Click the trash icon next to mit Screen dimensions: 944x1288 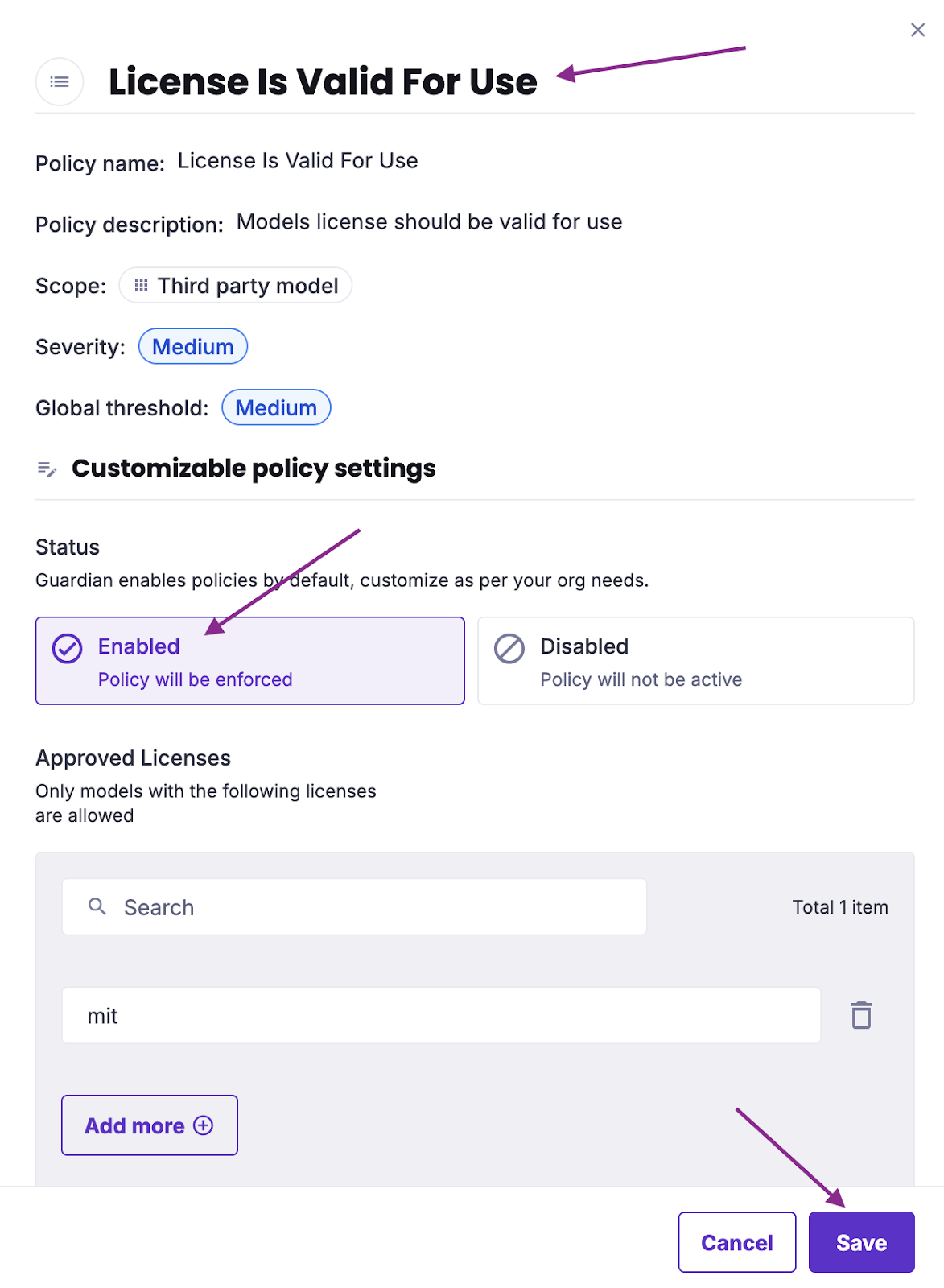pos(861,1015)
